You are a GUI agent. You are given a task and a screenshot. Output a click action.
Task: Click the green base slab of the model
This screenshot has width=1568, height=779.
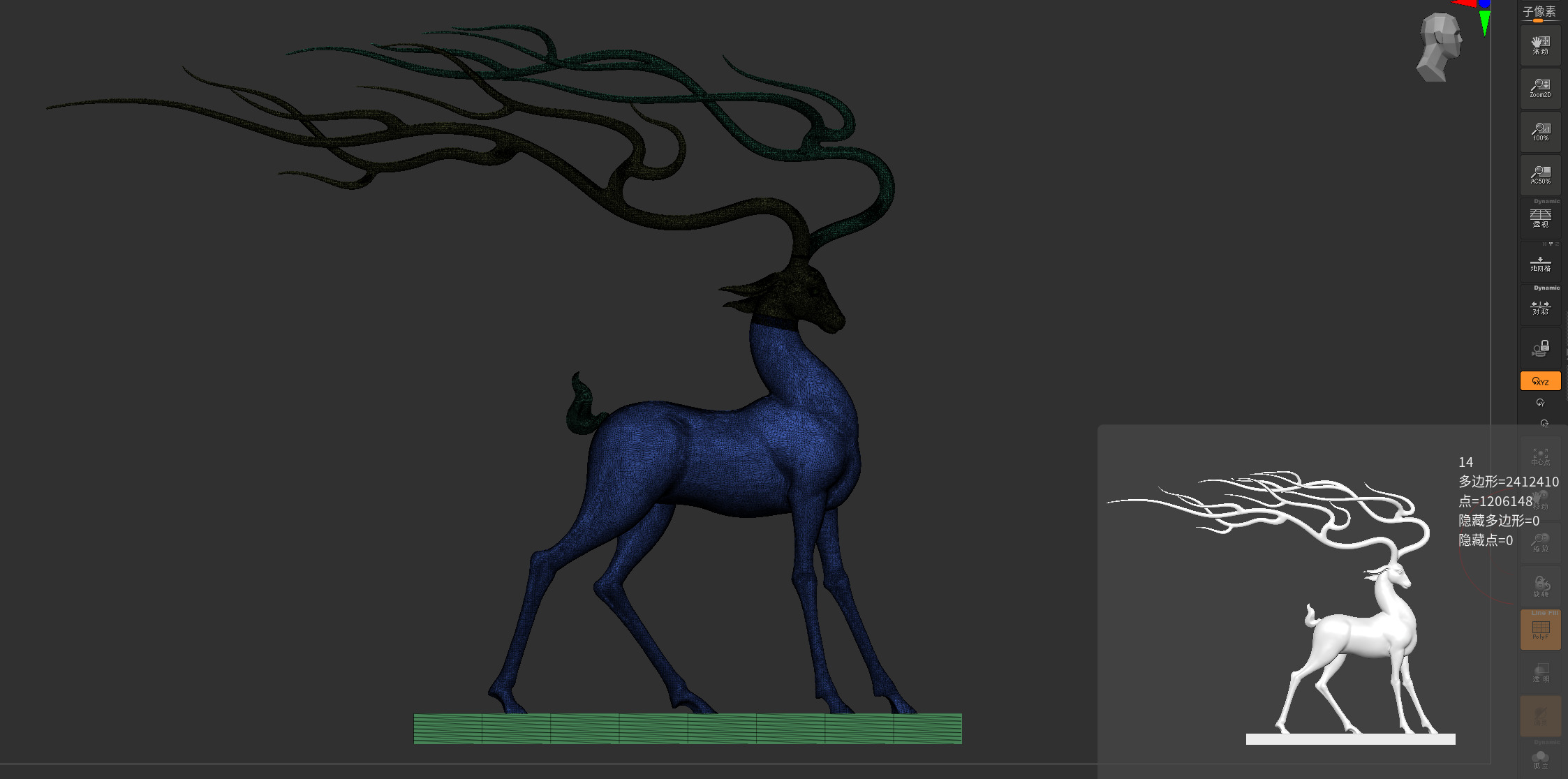(688, 729)
